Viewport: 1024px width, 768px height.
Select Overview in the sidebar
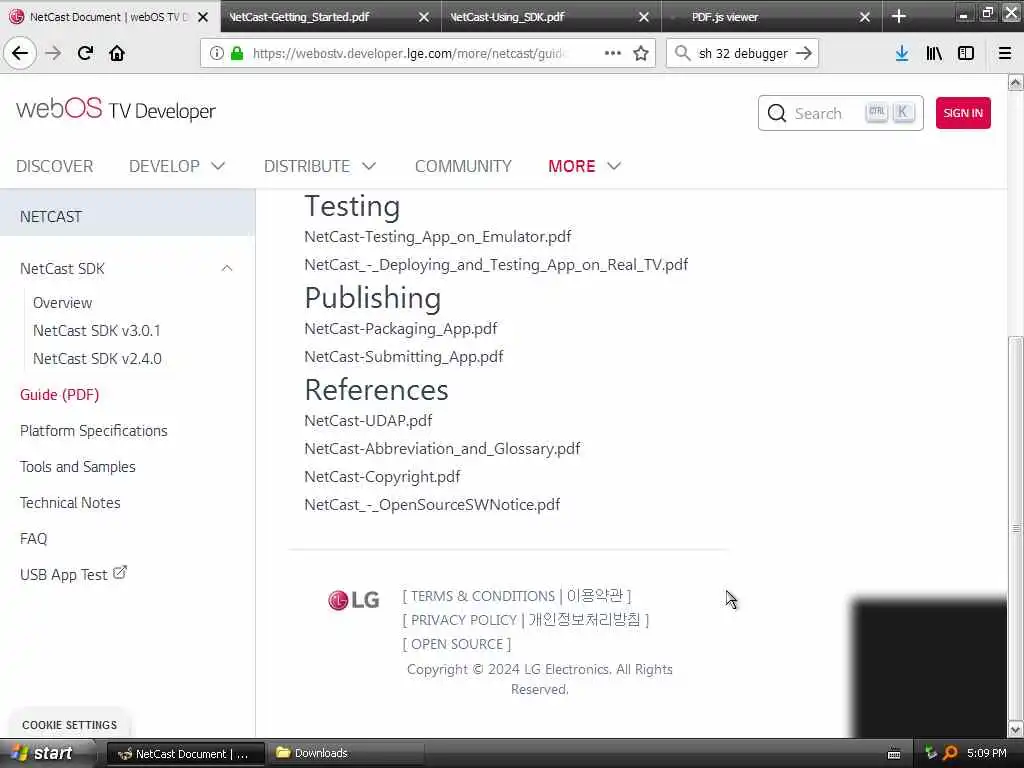click(x=63, y=303)
